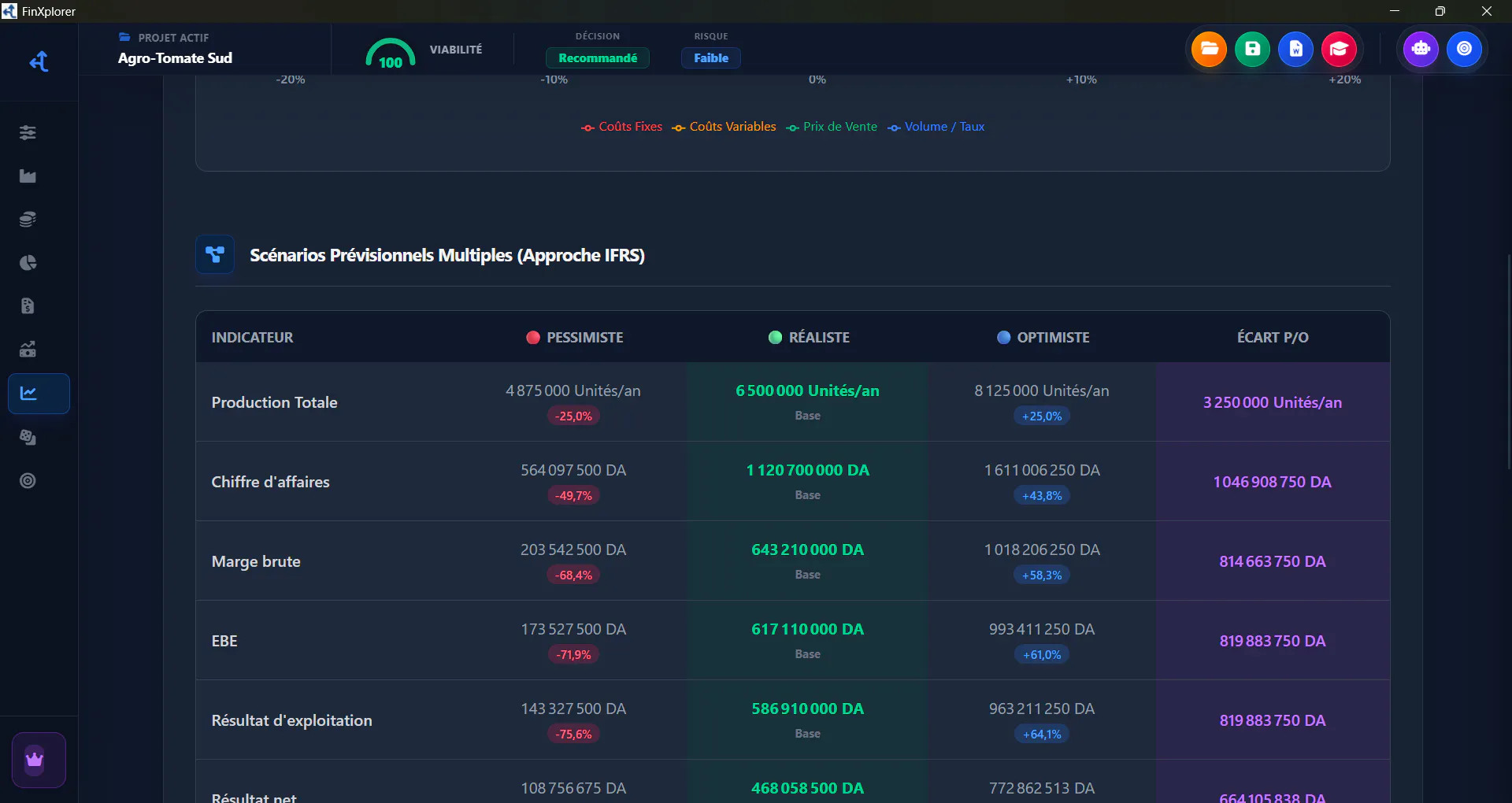Click the FinXplorer logo at sidebar top
This screenshot has width=1512, height=803.
click(39, 61)
